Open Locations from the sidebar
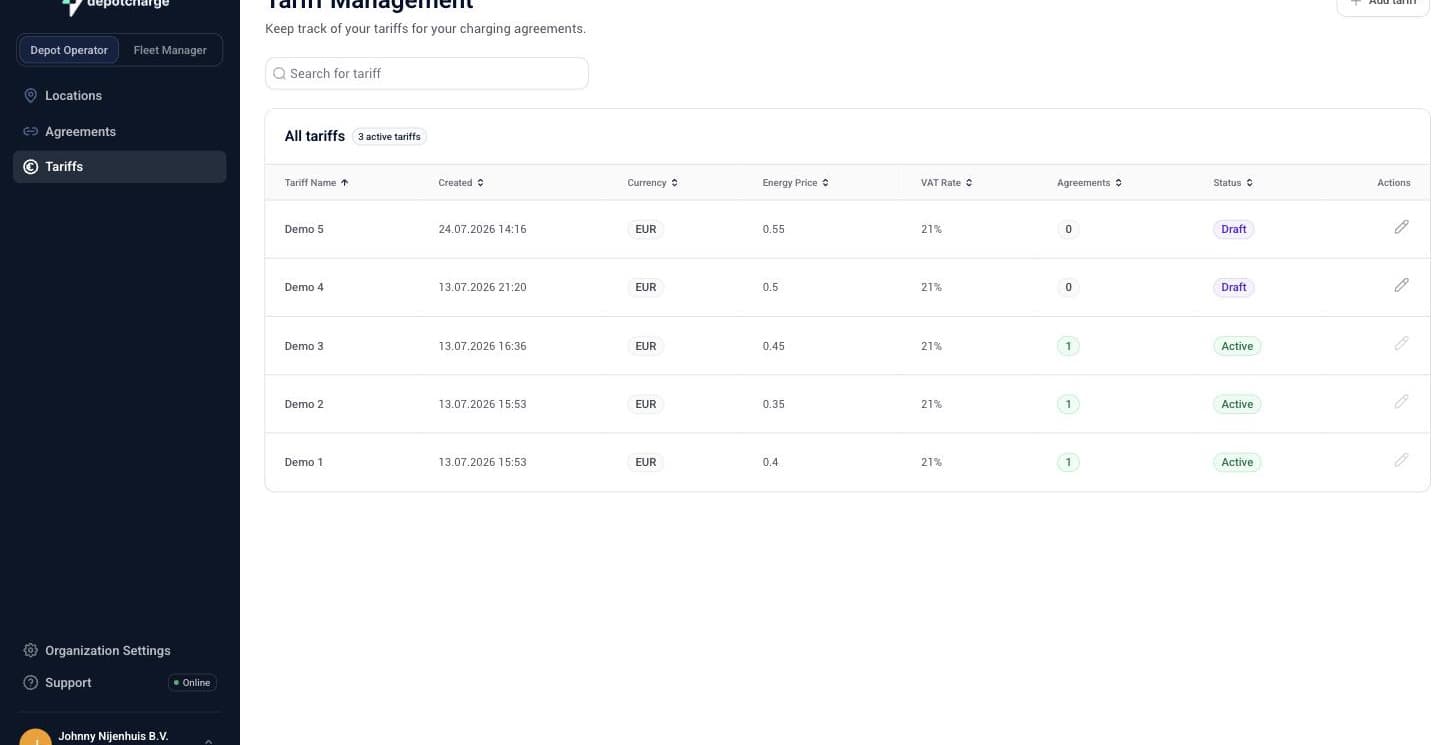This screenshot has height=745, width=1456. [119, 95]
